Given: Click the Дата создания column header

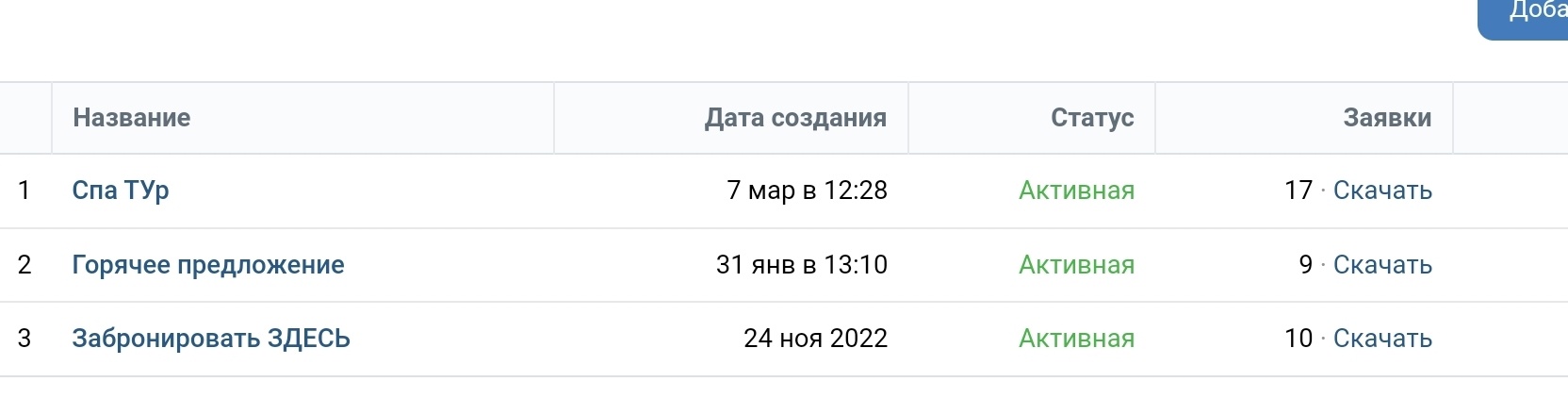Looking at the screenshot, I should click(x=795, y=118).
